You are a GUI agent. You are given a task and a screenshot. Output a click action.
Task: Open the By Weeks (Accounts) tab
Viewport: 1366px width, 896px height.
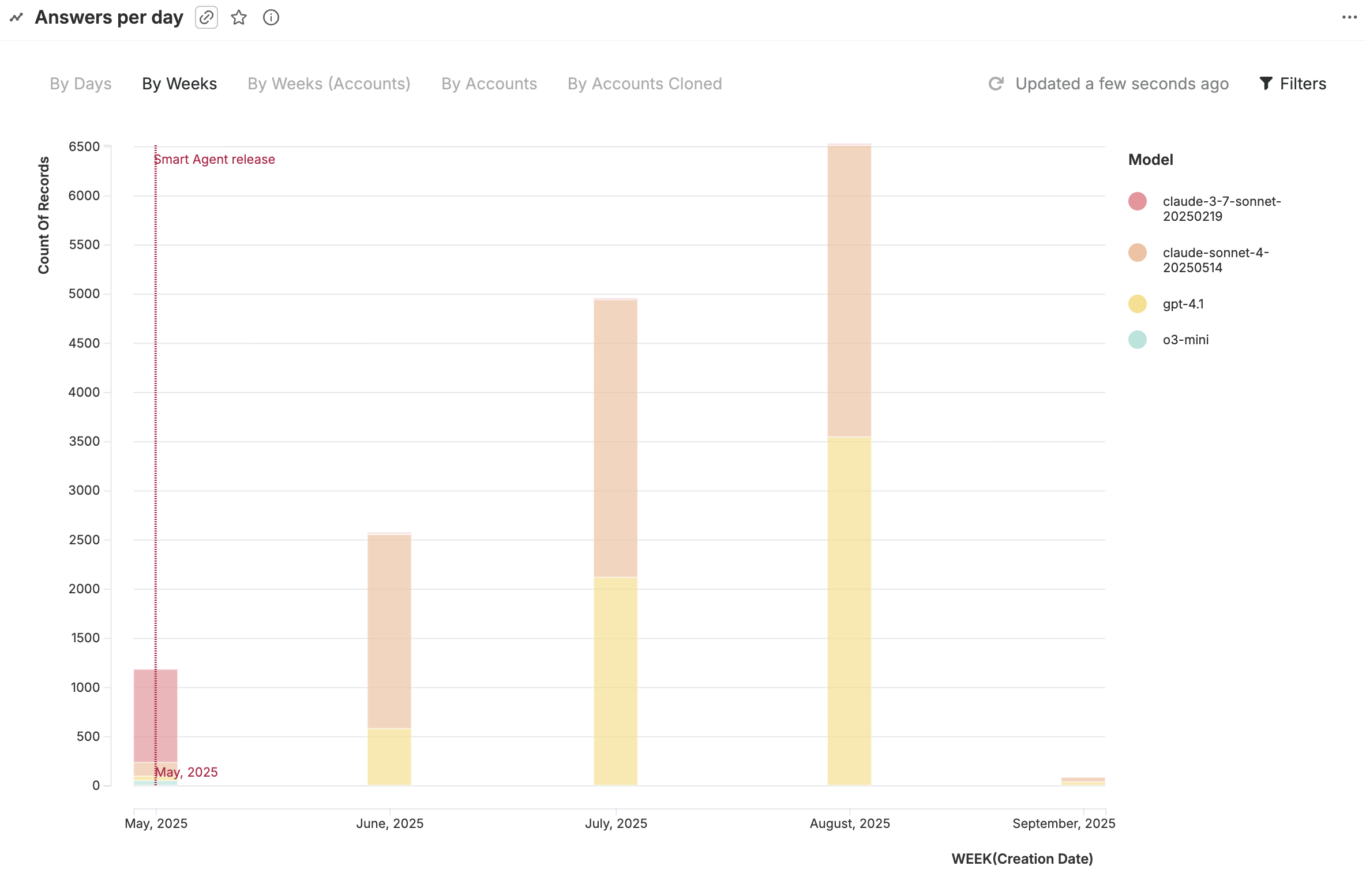coord(329,84)
